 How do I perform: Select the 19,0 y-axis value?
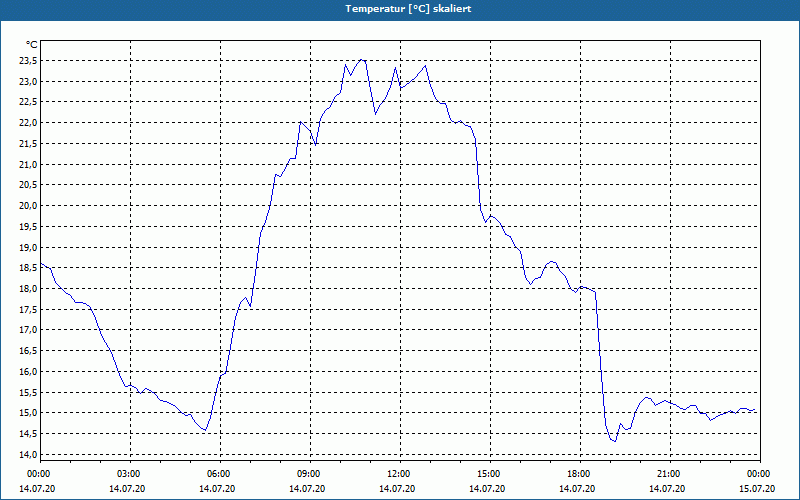coord(28,247)
